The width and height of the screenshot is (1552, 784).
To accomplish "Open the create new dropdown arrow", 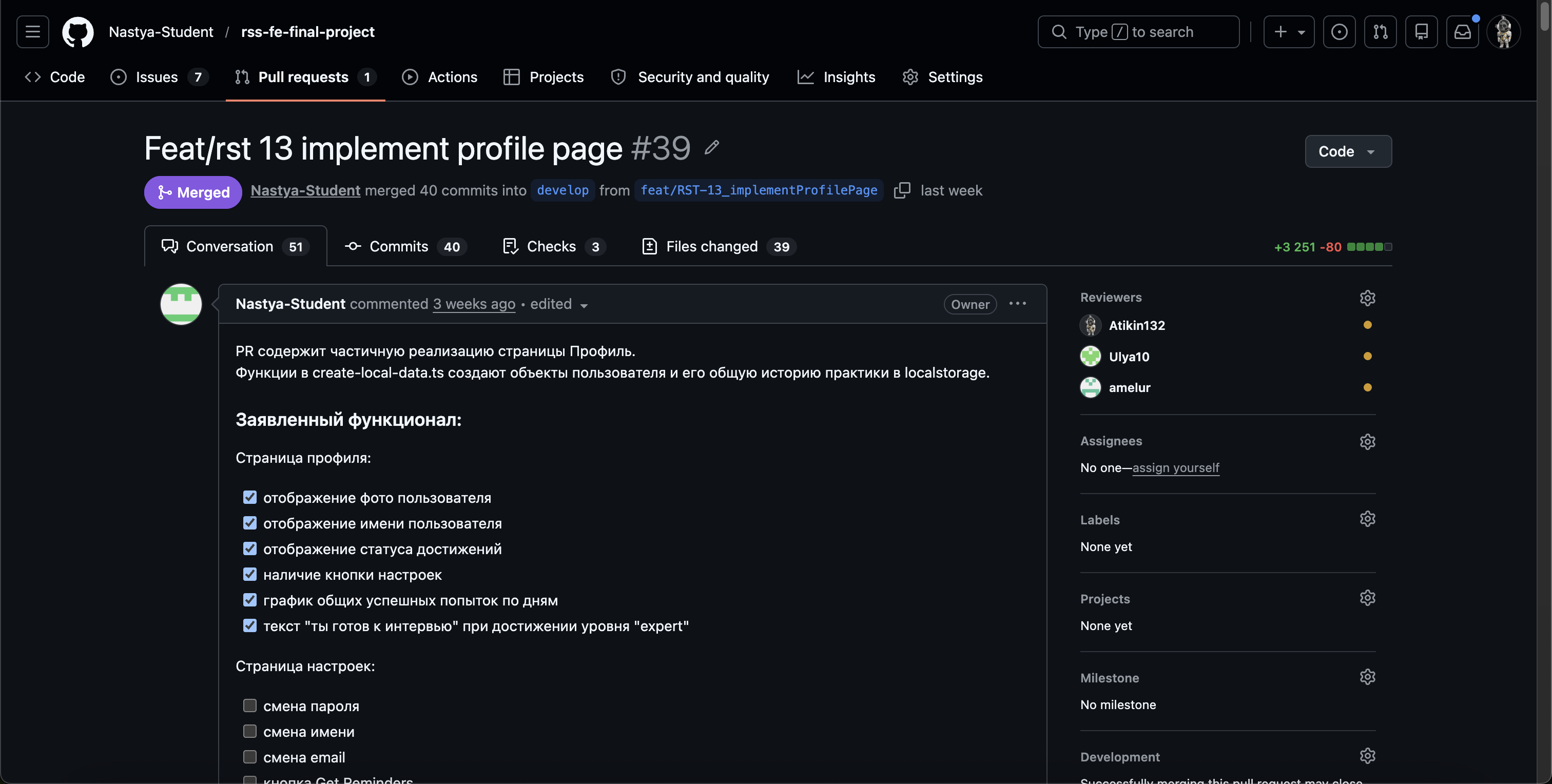I will point(1301,32).
